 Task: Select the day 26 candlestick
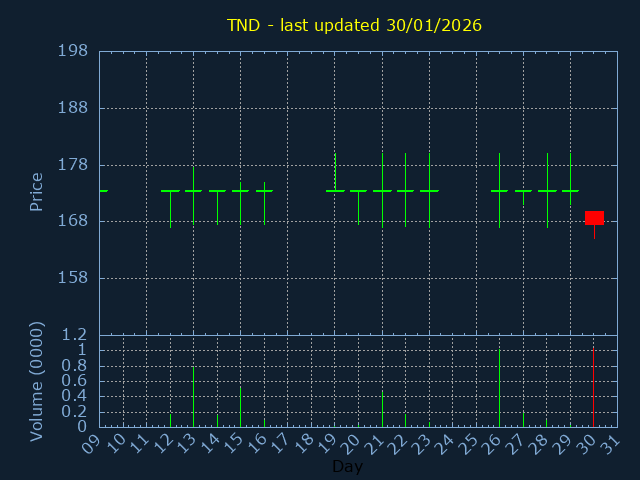point(499,191)
